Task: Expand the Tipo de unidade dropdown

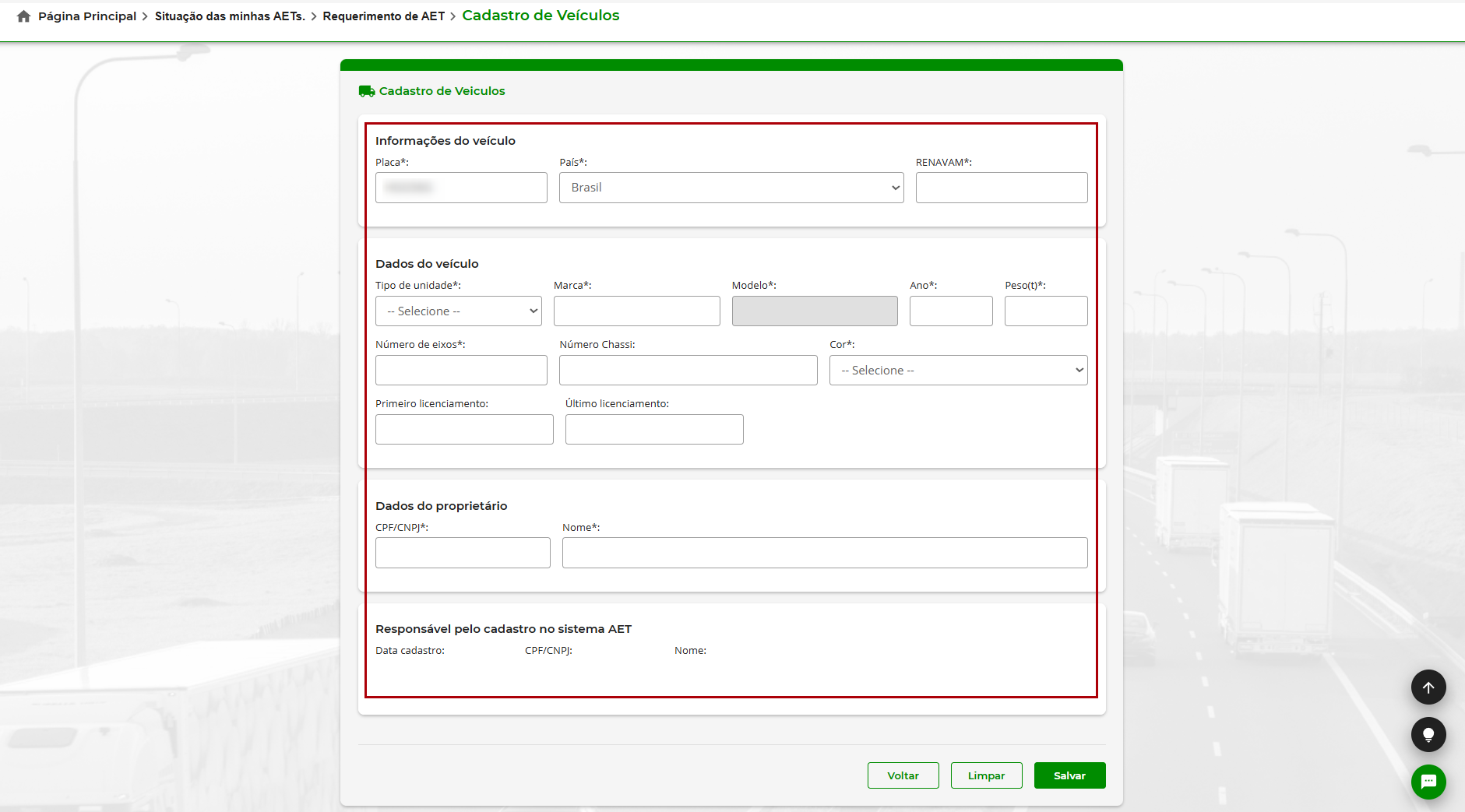Action: point(459,311)
